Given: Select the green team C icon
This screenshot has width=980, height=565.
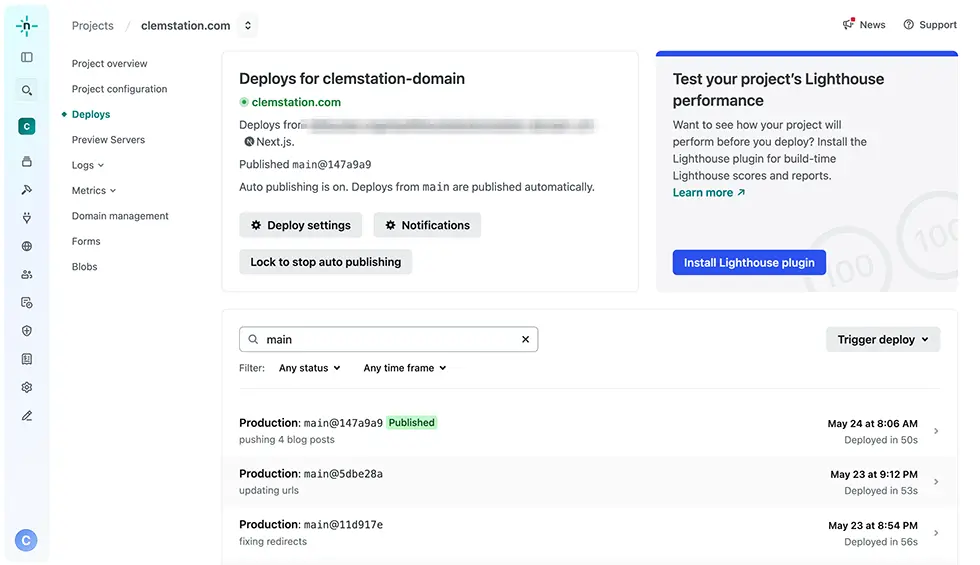Looking at the screenshot, I should pos(27,126).
